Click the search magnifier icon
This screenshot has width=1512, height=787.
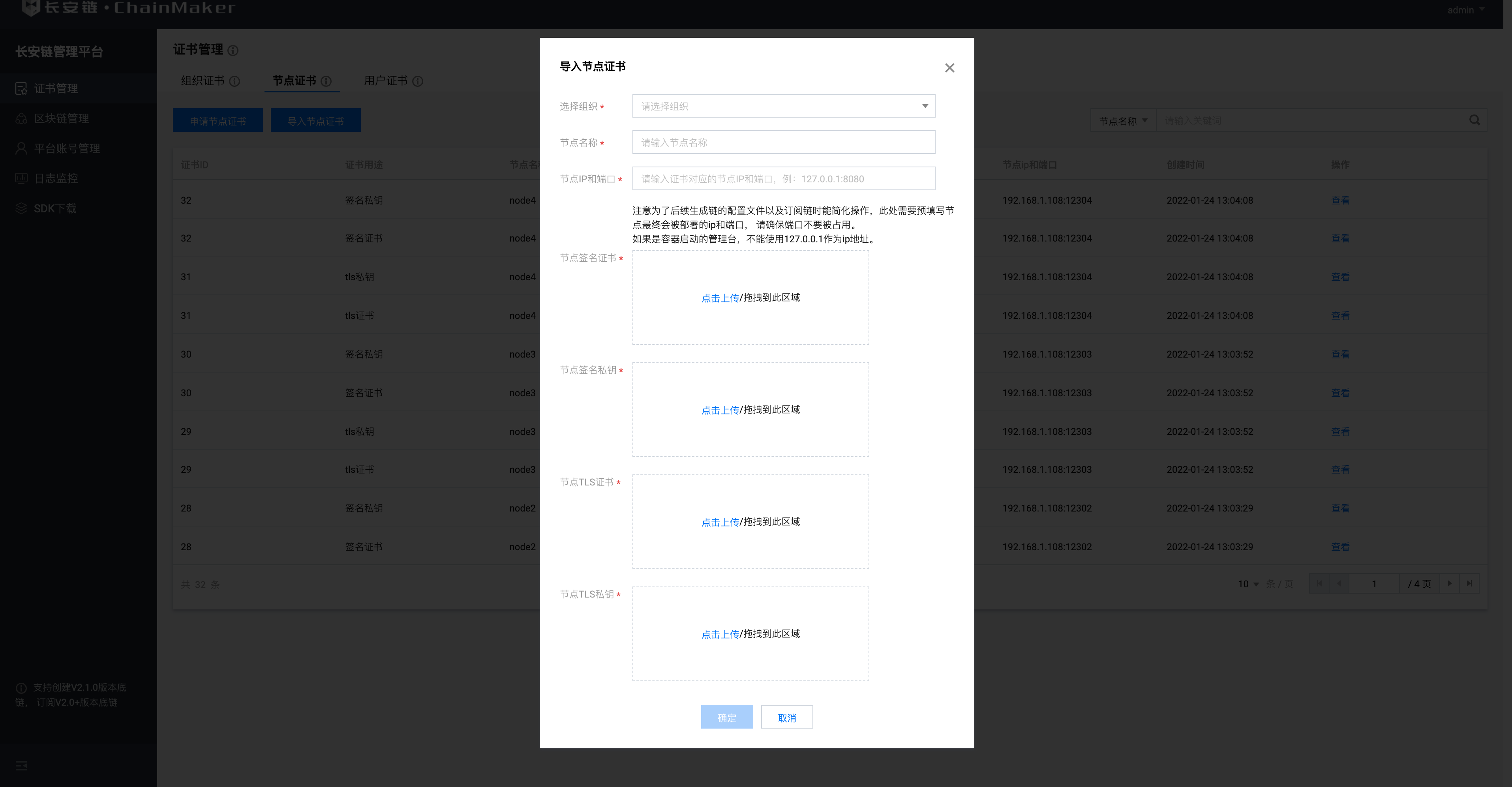click(x=1474, y=120)
